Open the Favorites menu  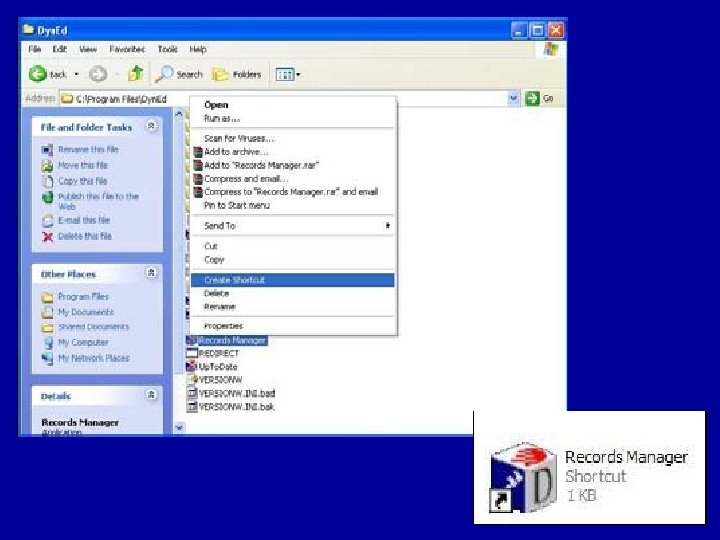pos(127,49)
